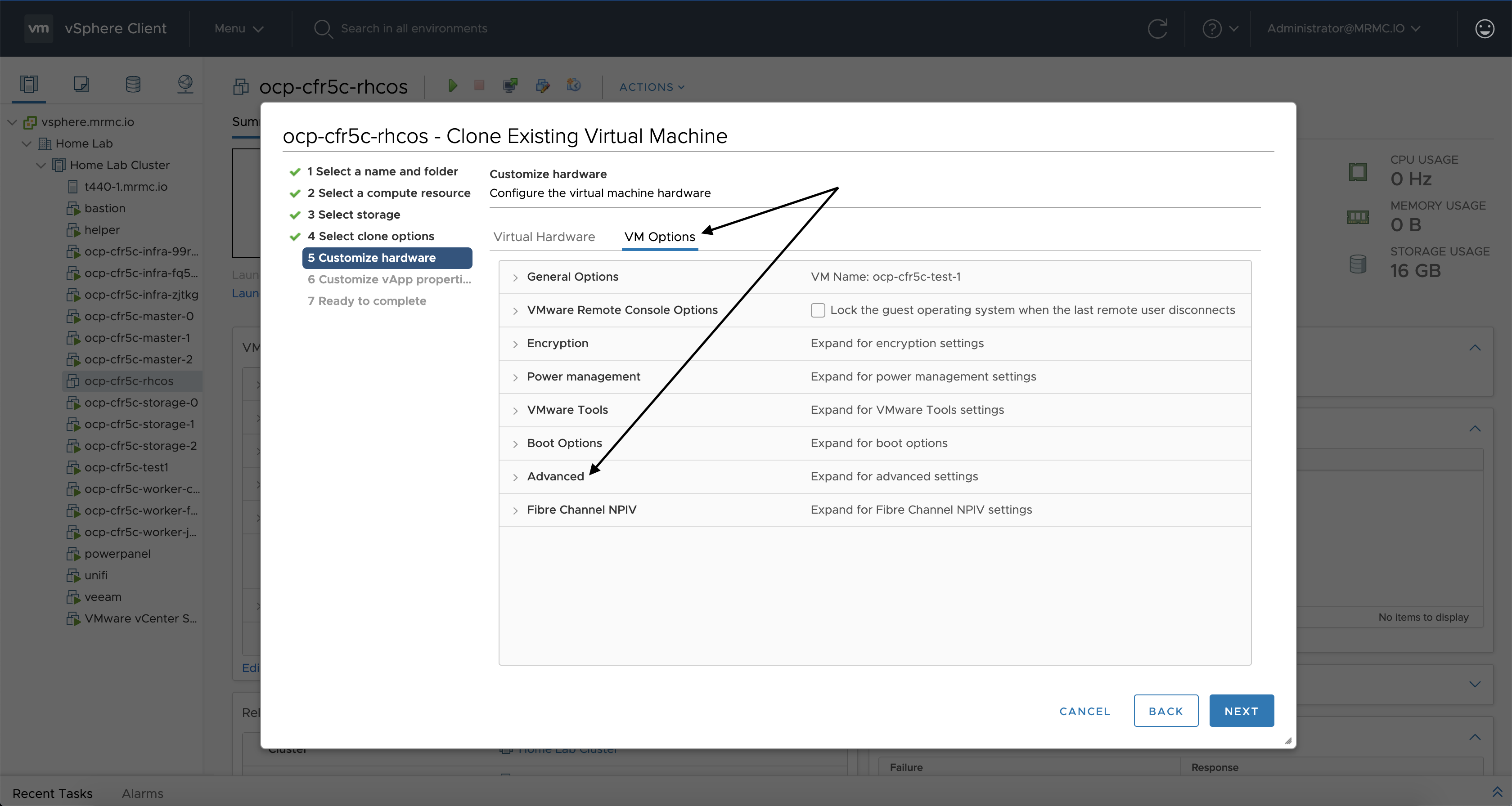The image size is (1512, 806).
Task: Switch to the Storage inventory icon
Action: [x=133, y=84]
